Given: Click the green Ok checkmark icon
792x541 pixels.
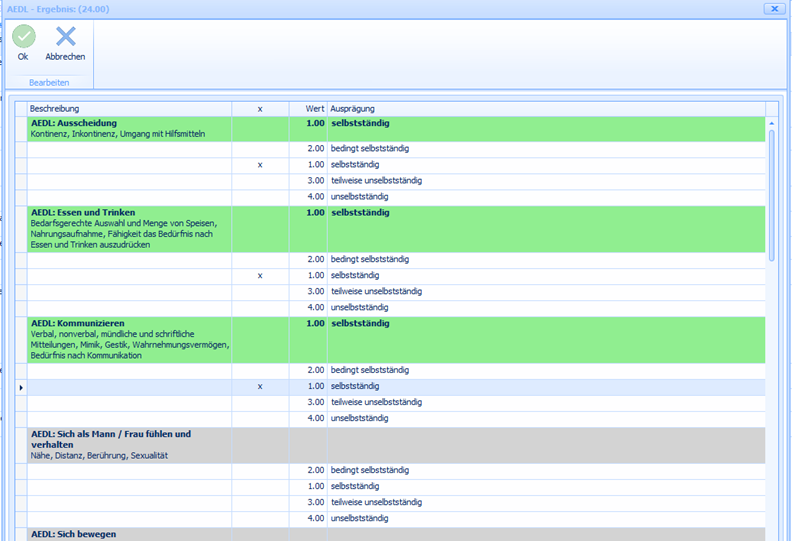Looking at the screenshot, I should tap(23, 37).
